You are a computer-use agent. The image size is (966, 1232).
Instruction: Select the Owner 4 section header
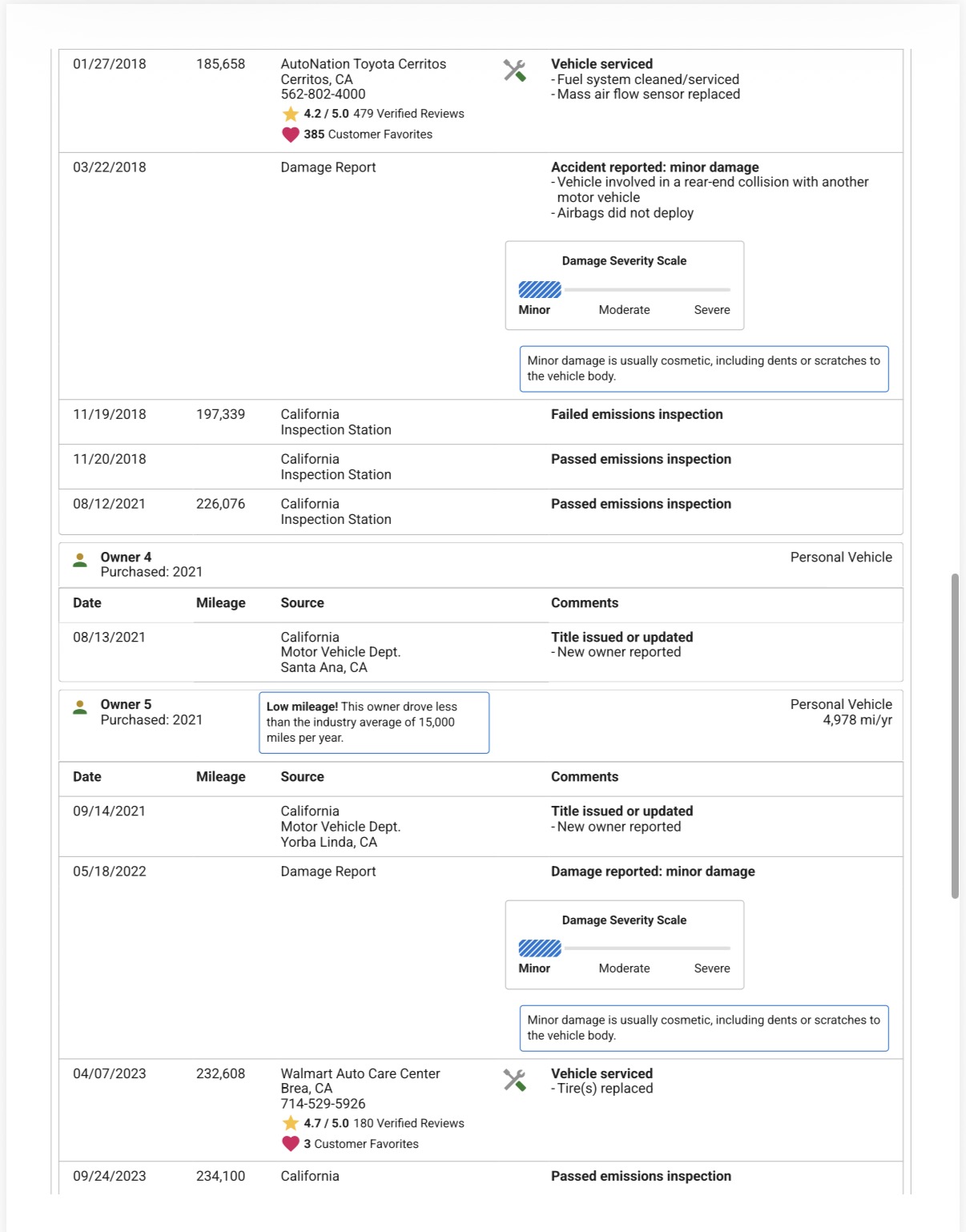pos(481,565)
